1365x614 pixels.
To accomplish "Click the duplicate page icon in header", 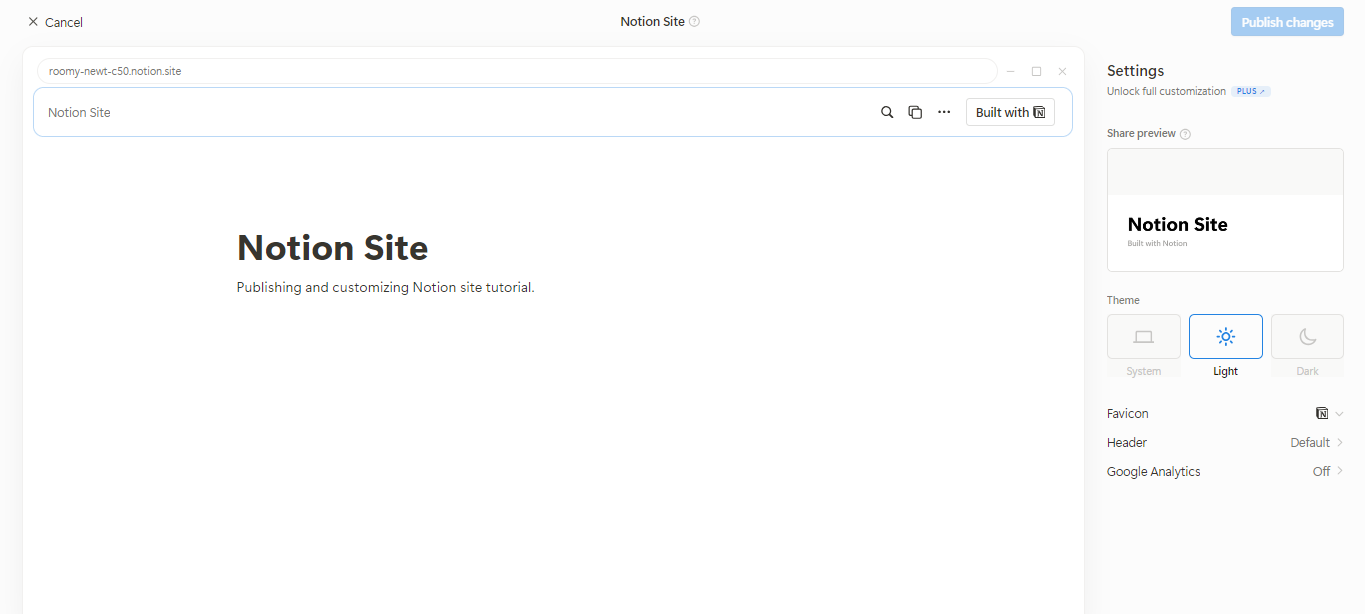I will tap(915, 112).
